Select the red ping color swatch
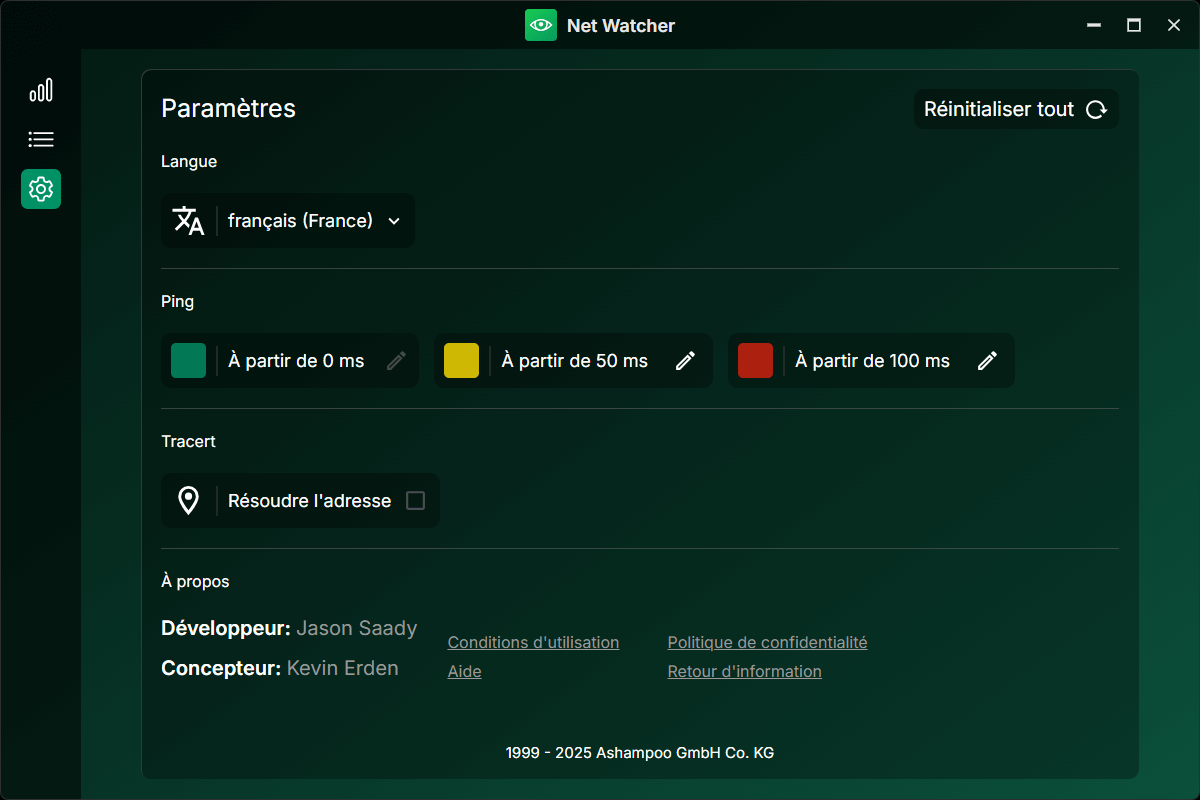This screenshot has width=1200, height=800. [755, 361]
